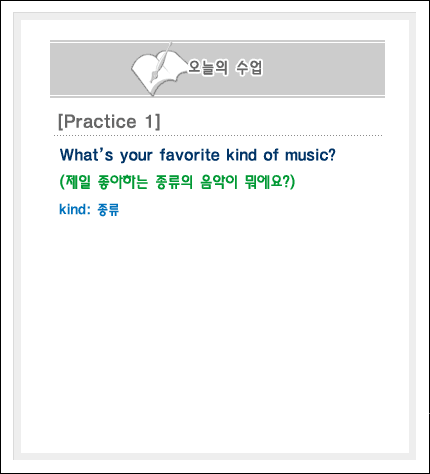
Task: Click the green word 뭐에요?
Action: [x=266, y=182]
